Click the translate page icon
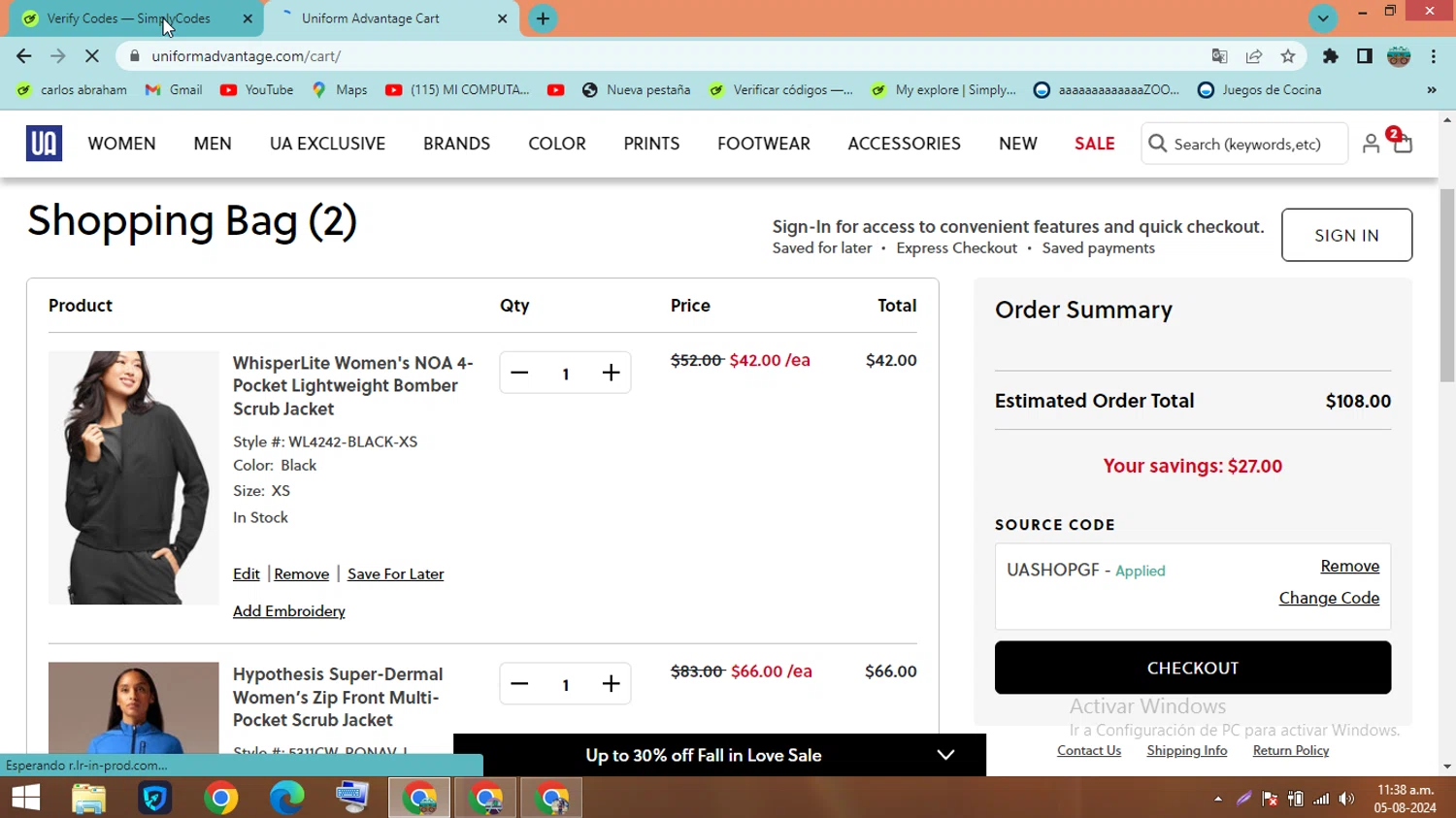 pos(1220,56)
